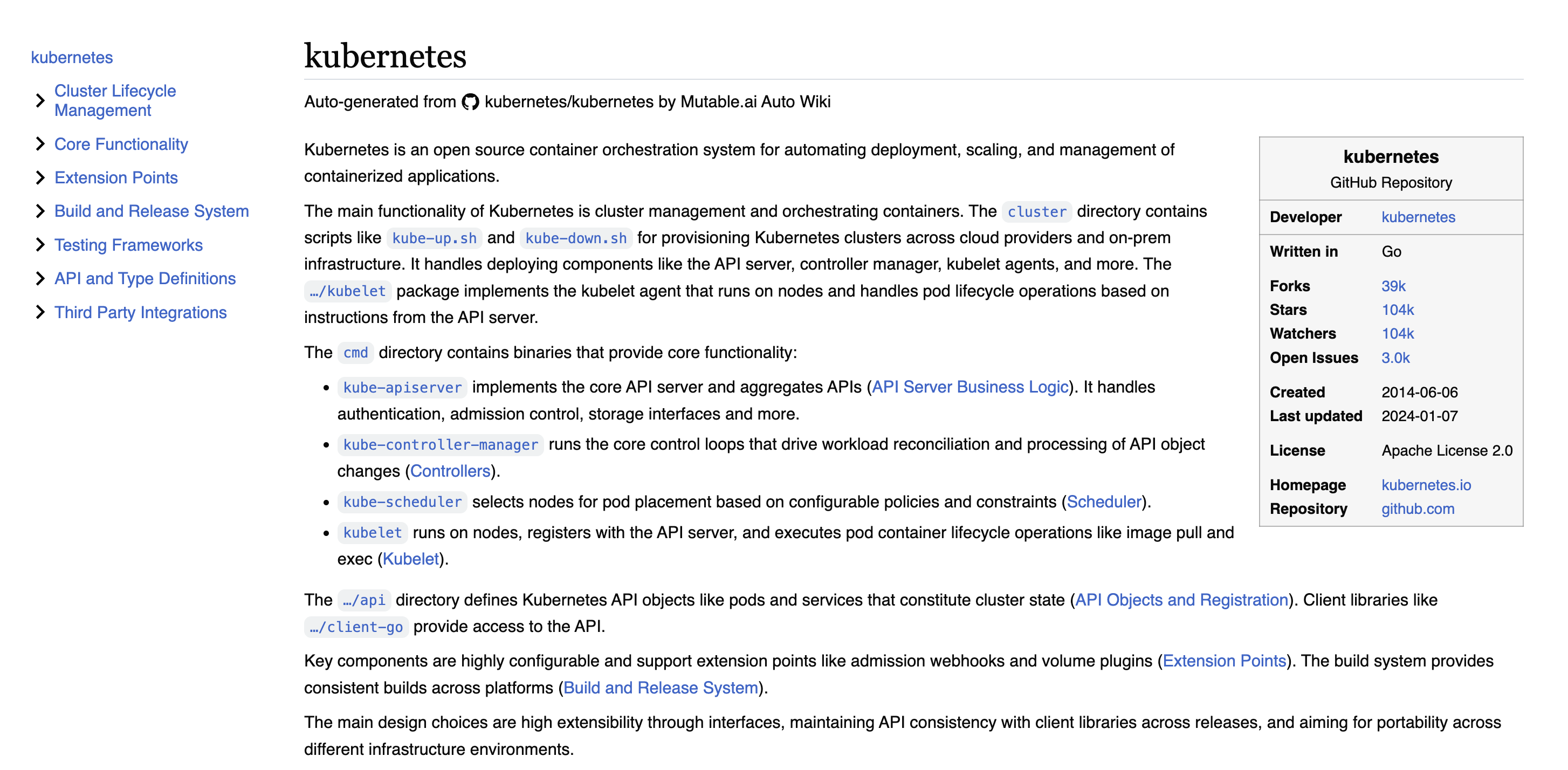Expand Cluster Lifecycle Management chevron

[40, 100]
